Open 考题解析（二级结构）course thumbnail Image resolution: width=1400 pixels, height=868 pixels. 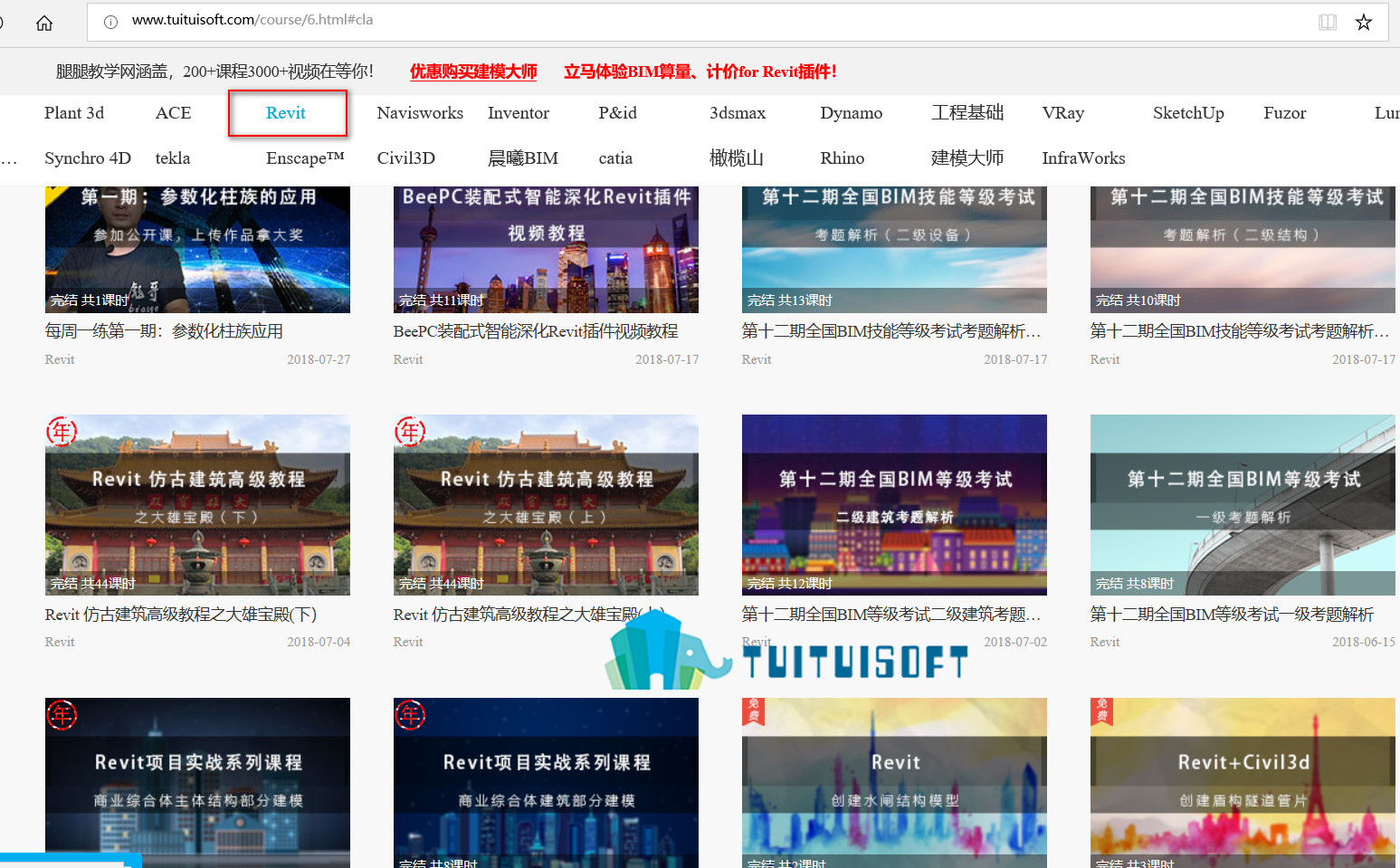click(x=1243, y=250)
